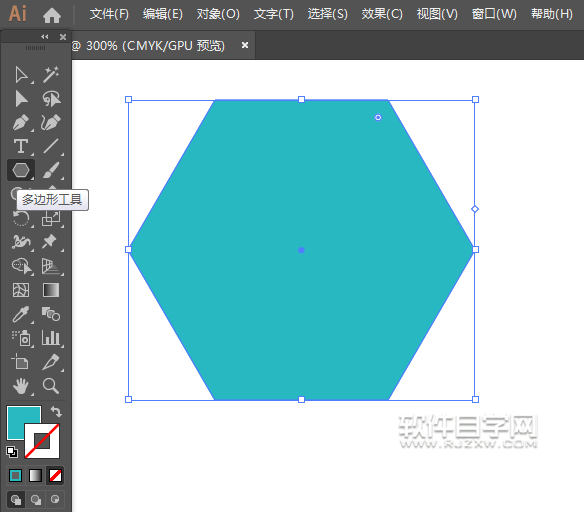Select the Magic Wand tool
The height and width of the screenshot is (512, 584).
tap(51, 74)
